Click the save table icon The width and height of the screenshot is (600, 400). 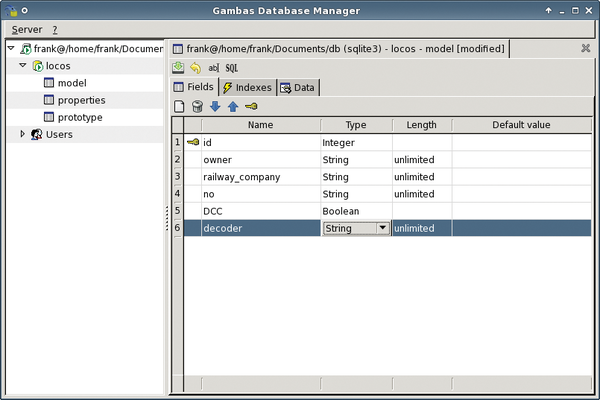coord(178,68)
